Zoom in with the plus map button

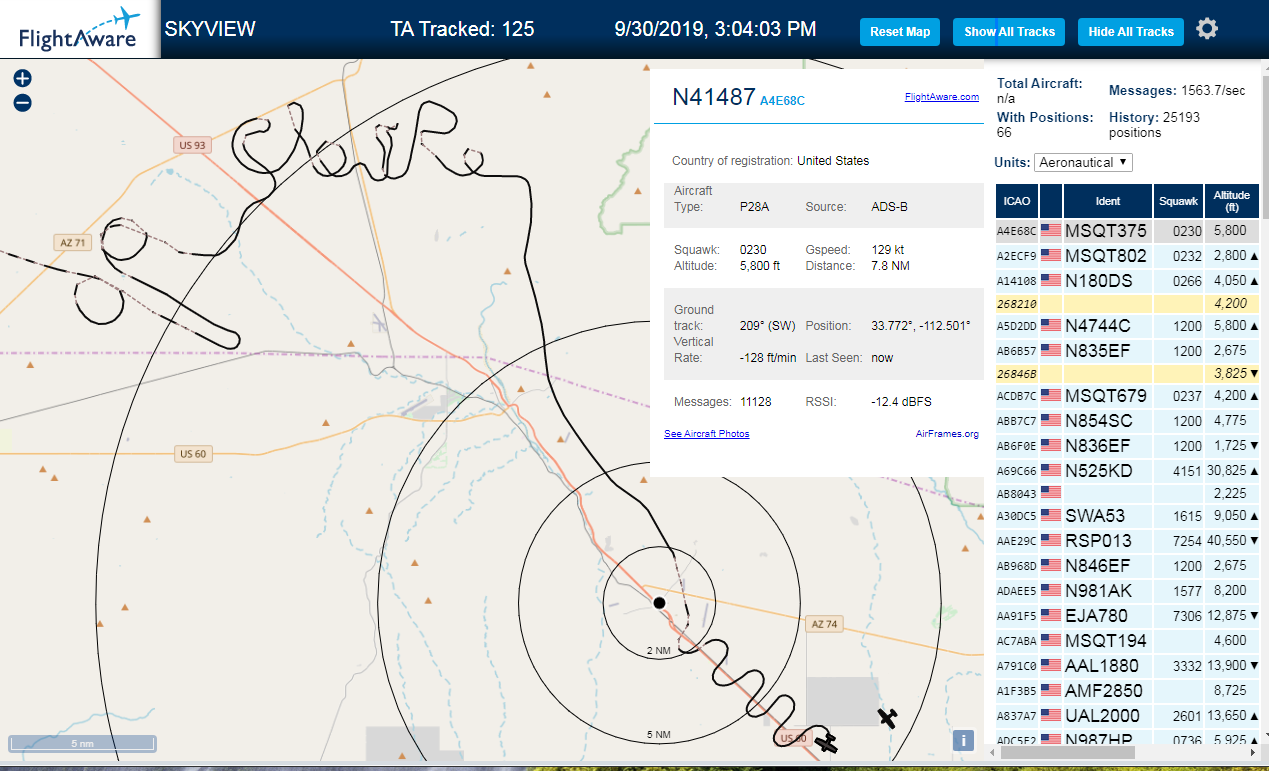(23, 78)
